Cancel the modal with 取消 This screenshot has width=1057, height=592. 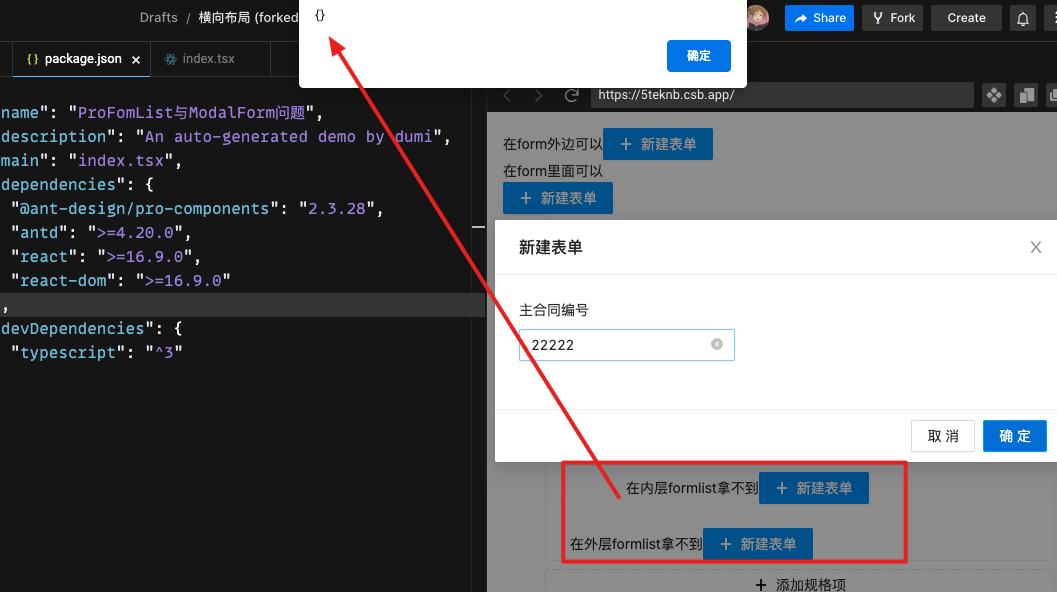pos(942,435)
